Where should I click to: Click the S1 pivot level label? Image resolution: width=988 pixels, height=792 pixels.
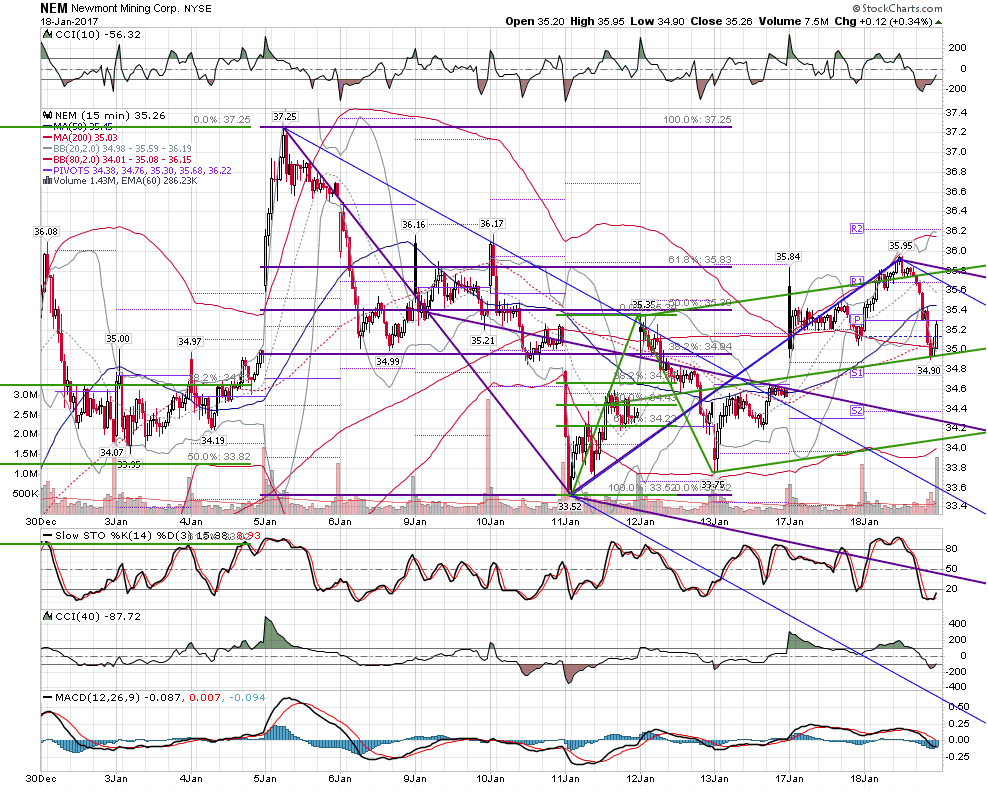coord(856,373)
